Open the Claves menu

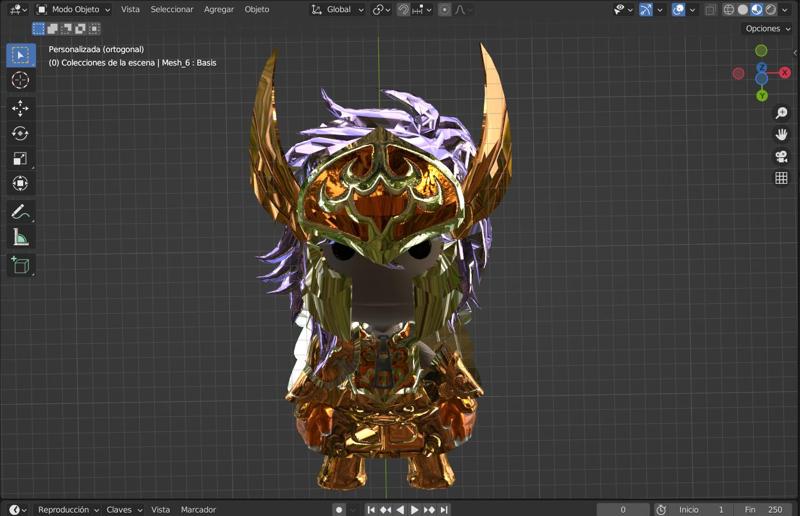point(124,509)
